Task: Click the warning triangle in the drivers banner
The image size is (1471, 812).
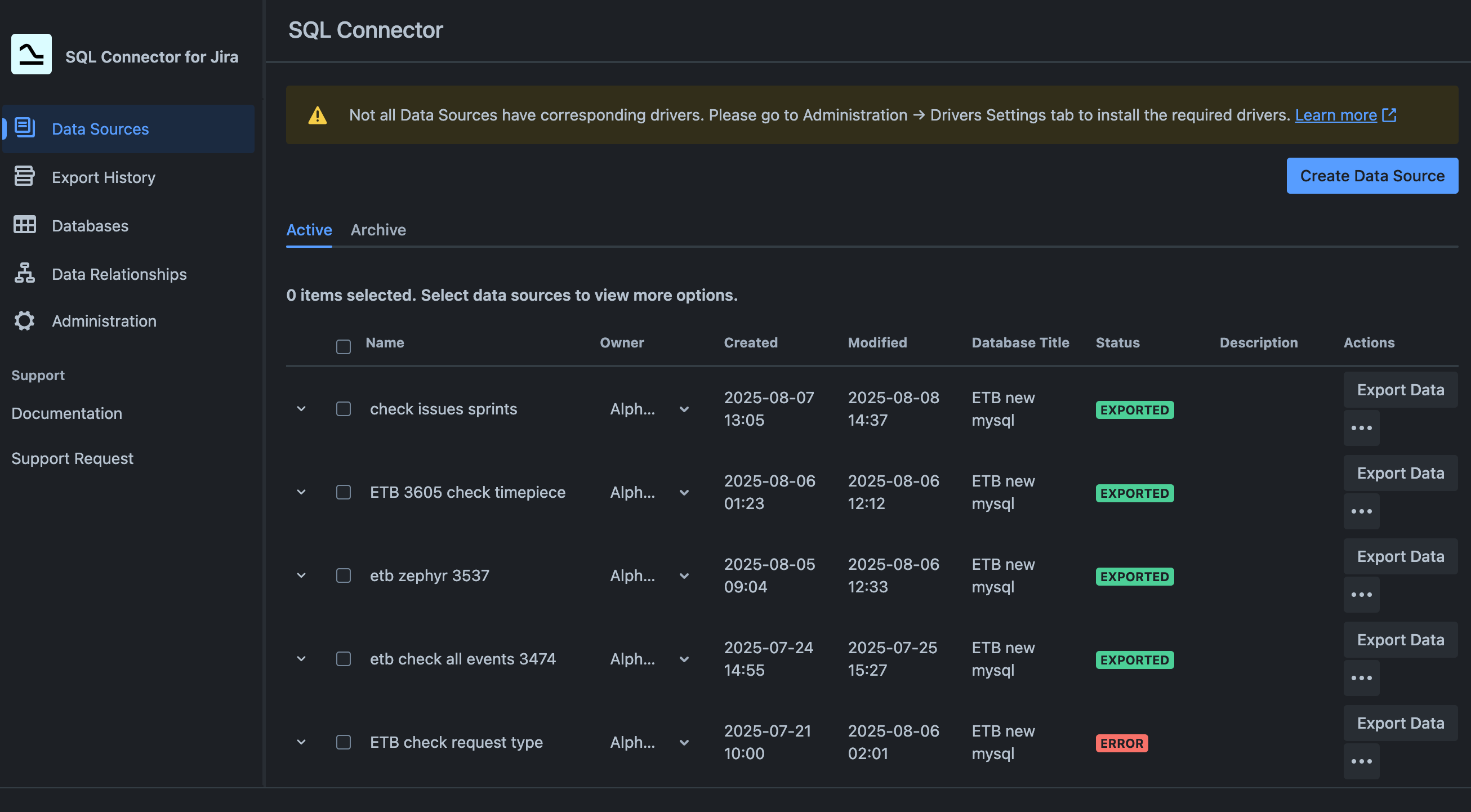Action: pyautogui.click(x=318, y=115)
